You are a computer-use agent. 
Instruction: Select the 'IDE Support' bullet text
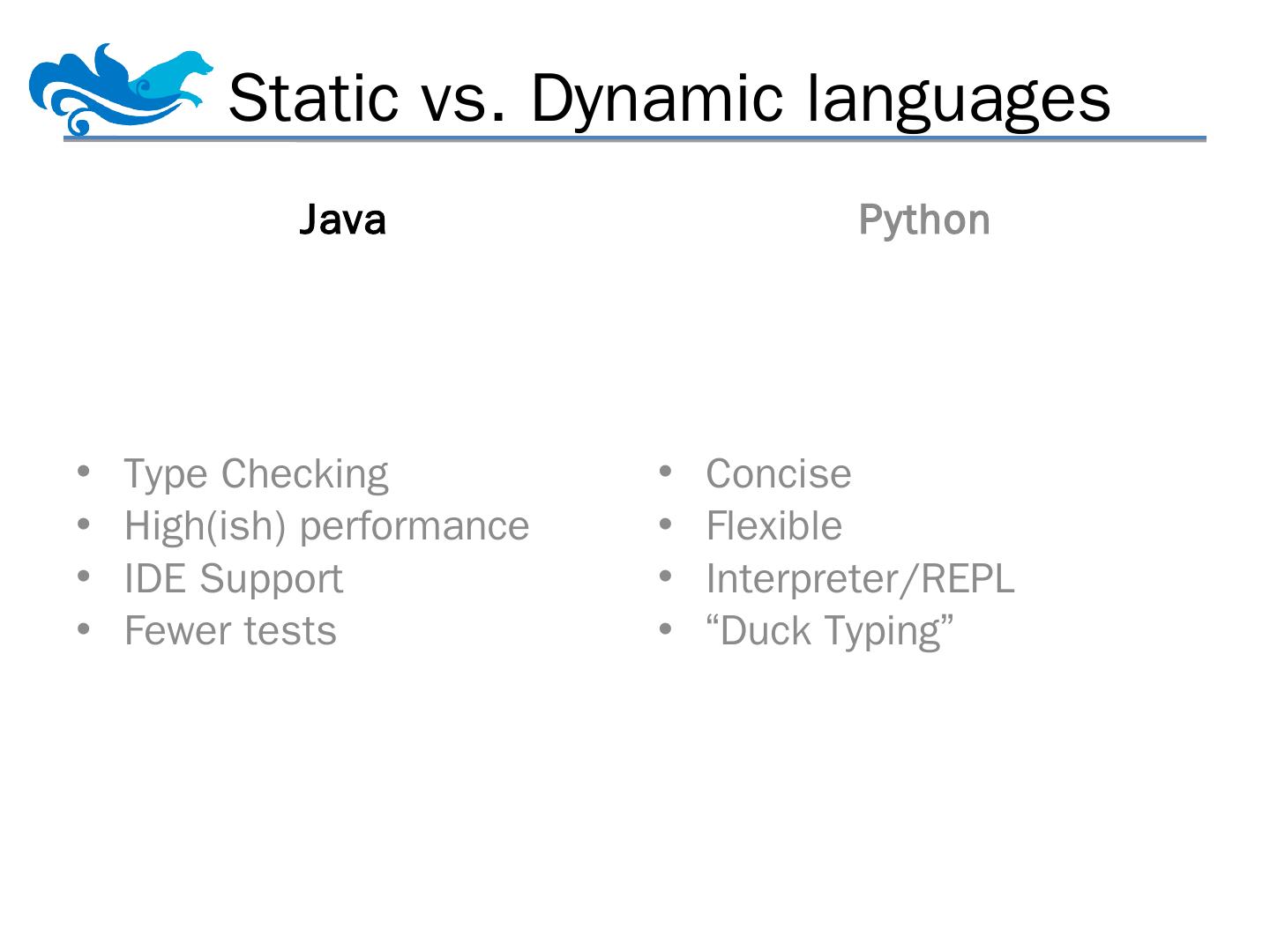(x=233, y=579)
